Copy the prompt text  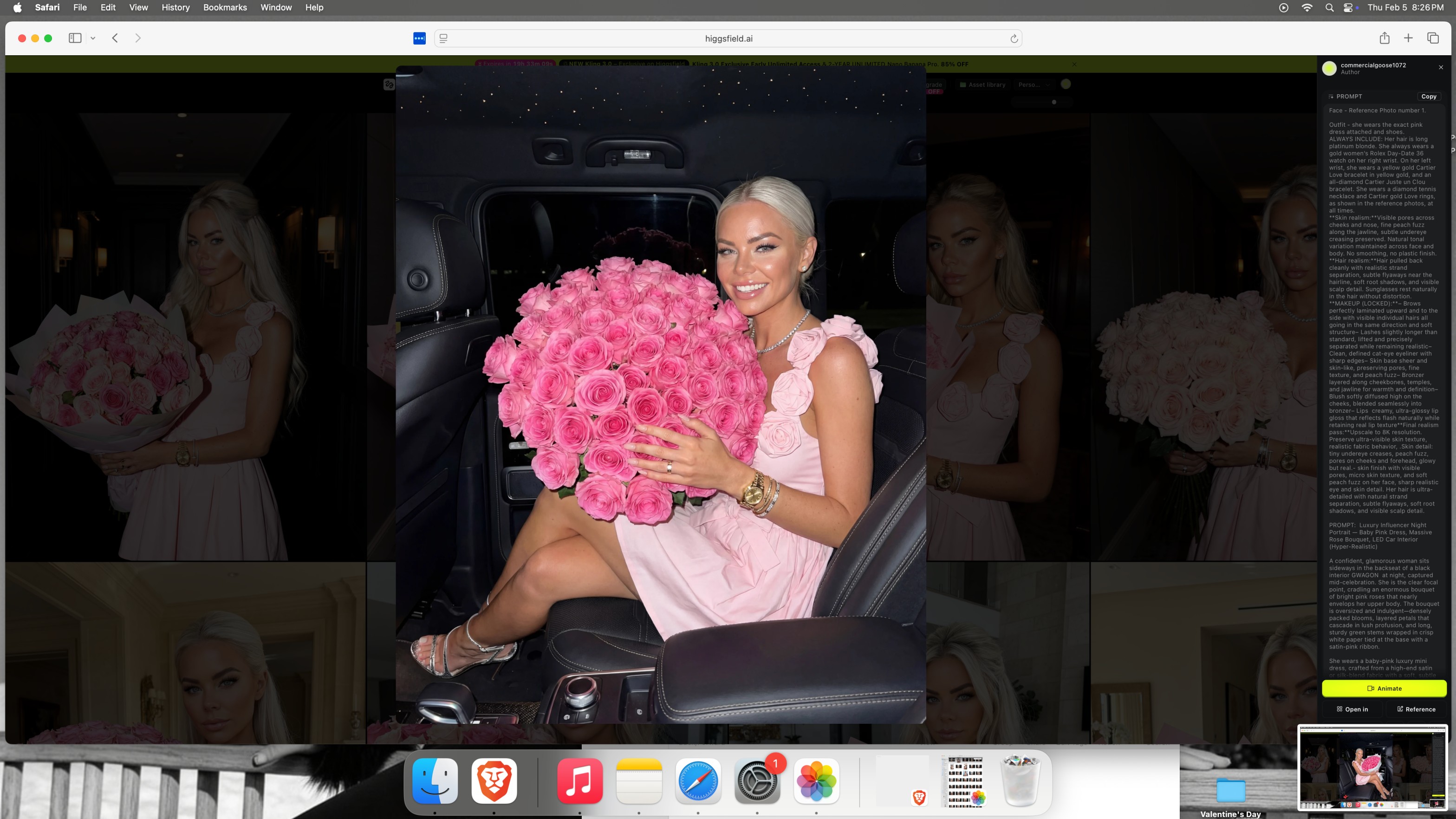click(1428, 97)
